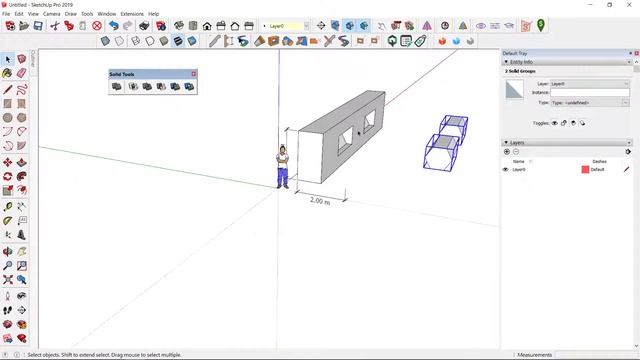Toggle hidden eye in Entity Info
Viewport: 640px width, 360px height.
point(555,123)
